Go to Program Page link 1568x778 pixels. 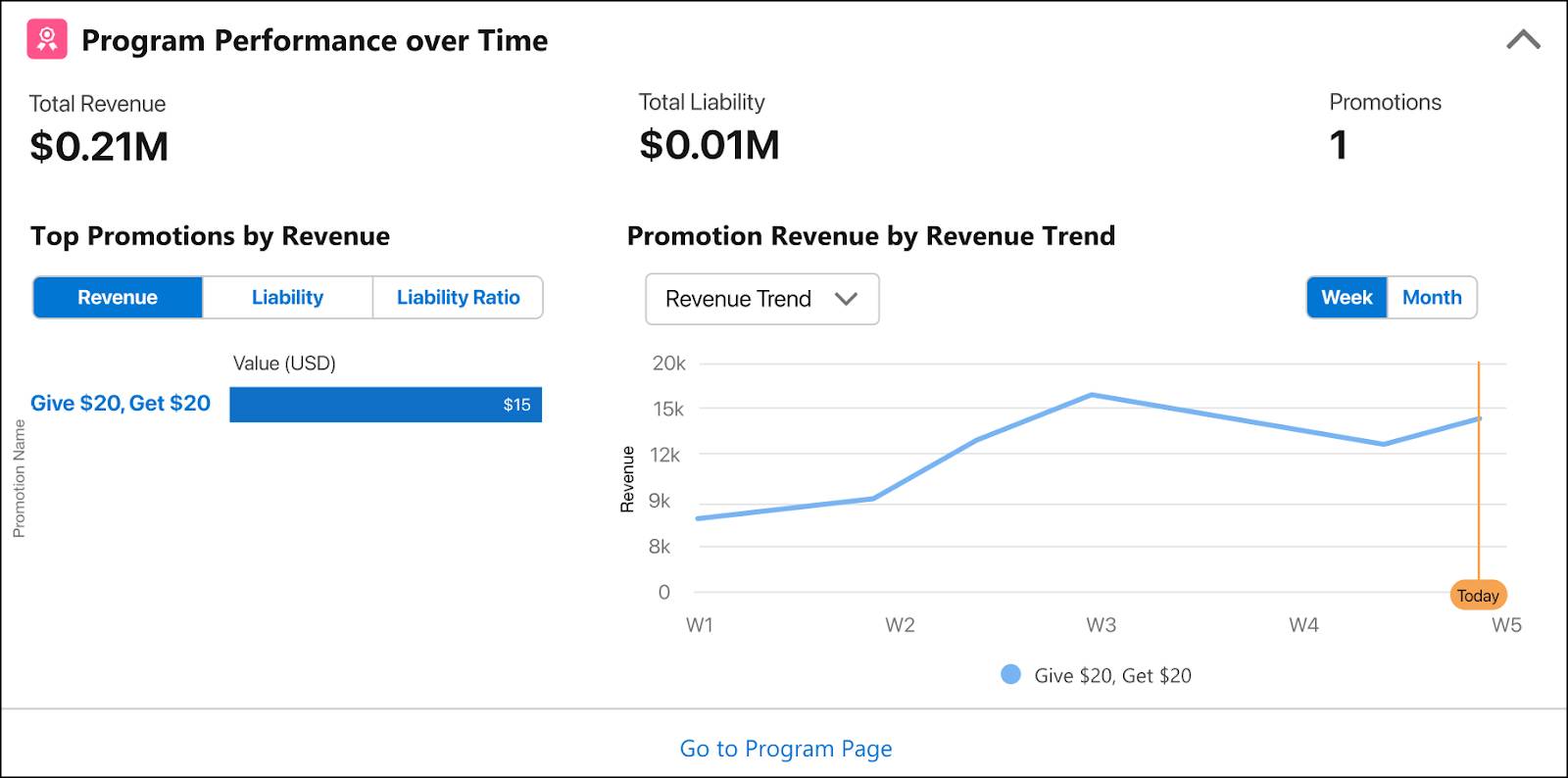[x=786, y=749]
